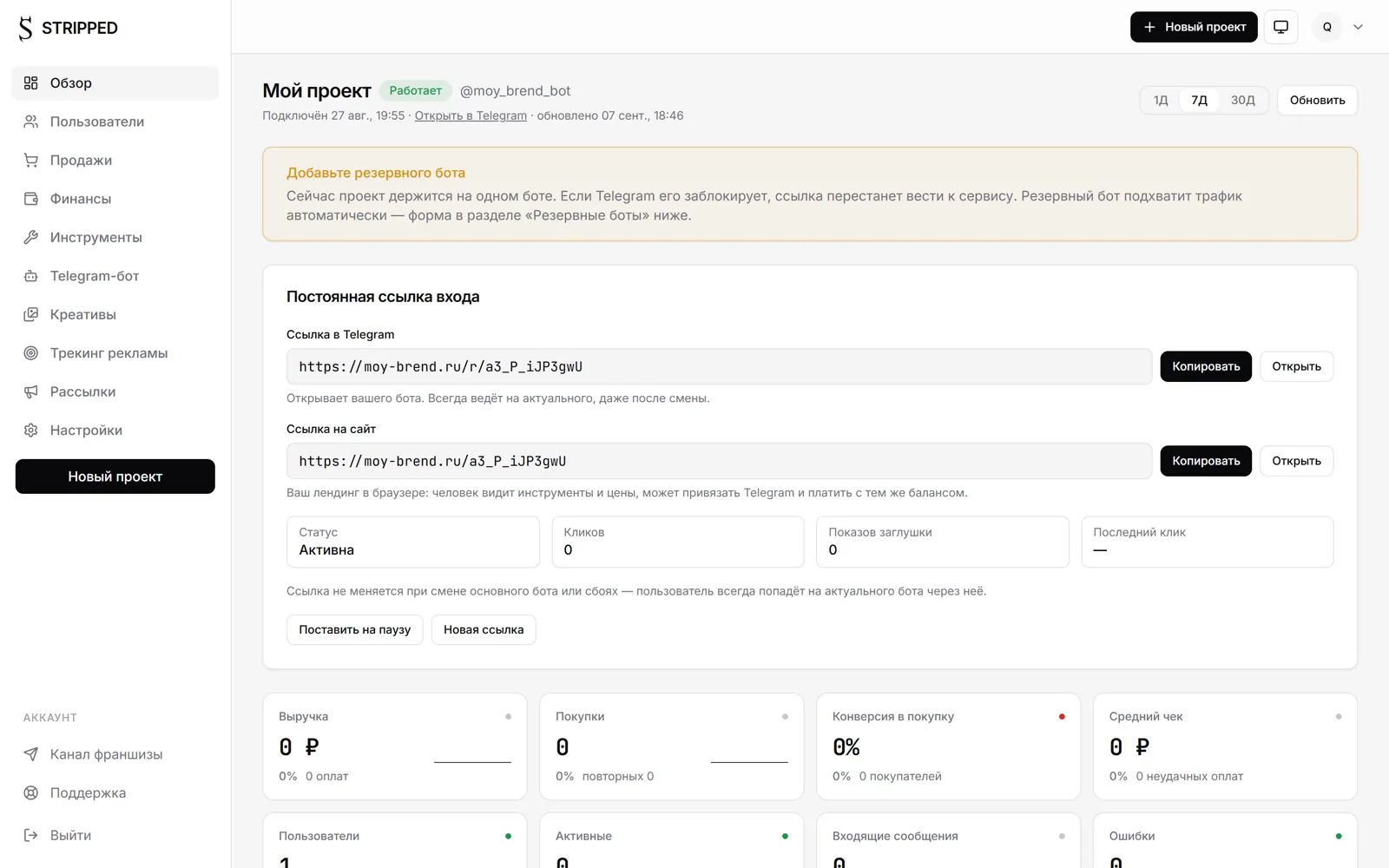Expand the account menu chevron
Screen dimensions: 1389x868
click(x=1359, y=27)
